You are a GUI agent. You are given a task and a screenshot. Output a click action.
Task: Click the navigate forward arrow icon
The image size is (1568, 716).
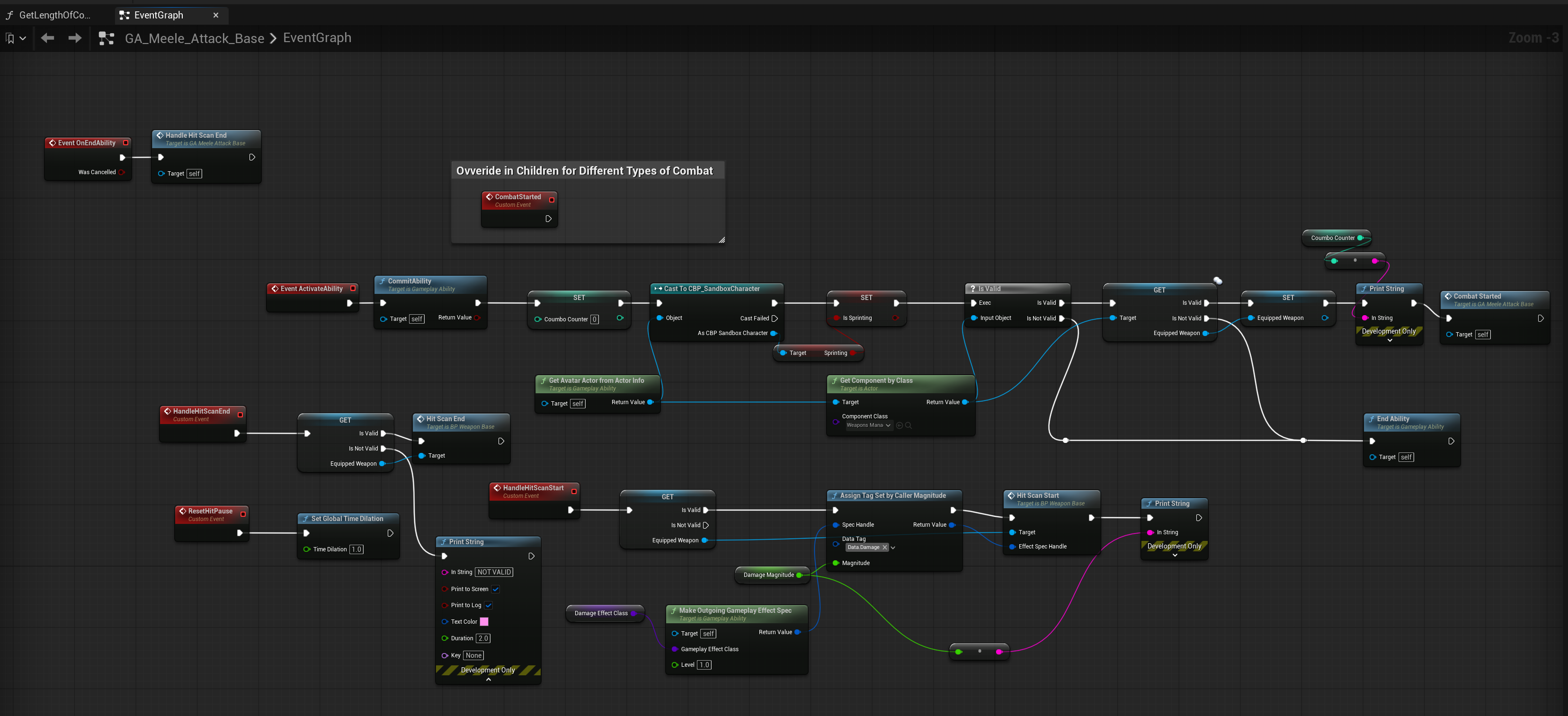coord(75,38)
